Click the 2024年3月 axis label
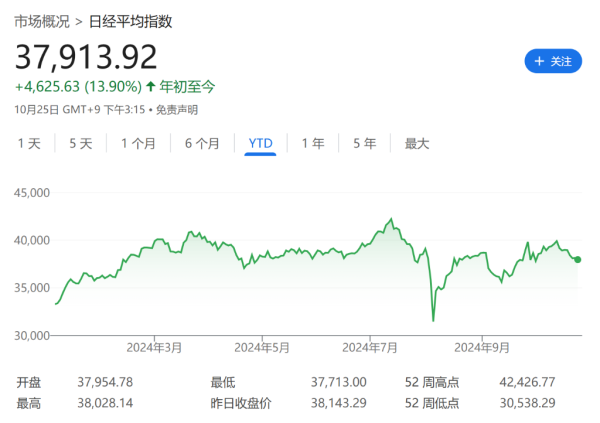 [x=154, y=348]
